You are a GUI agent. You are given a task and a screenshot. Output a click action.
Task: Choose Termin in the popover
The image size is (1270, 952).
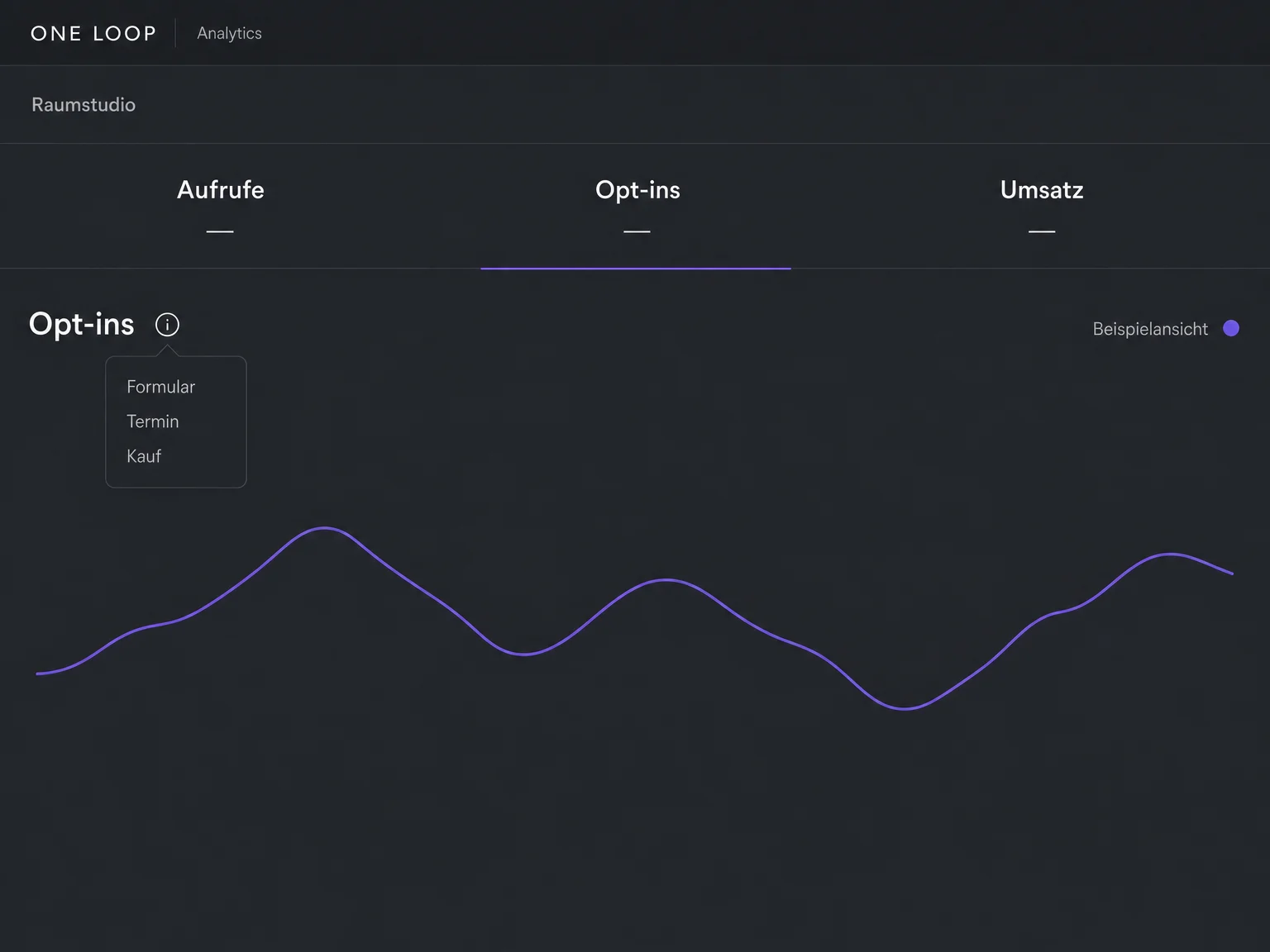click(x=153, y=421)
